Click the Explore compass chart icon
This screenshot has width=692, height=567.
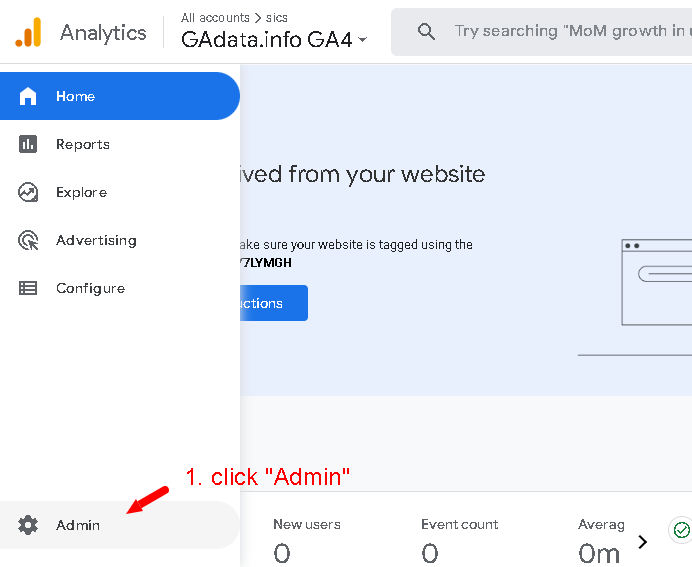coord(28,192)
